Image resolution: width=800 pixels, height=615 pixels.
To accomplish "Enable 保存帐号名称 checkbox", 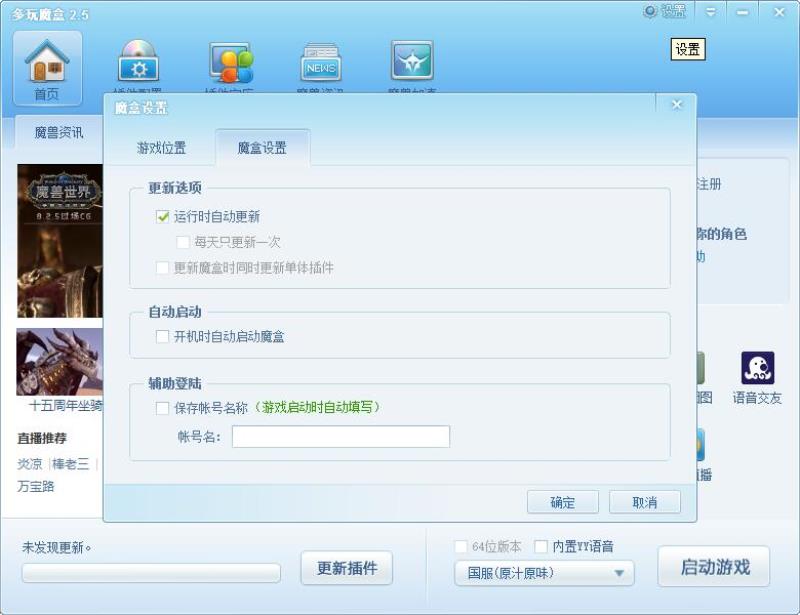I will click(x=162, y=408).
